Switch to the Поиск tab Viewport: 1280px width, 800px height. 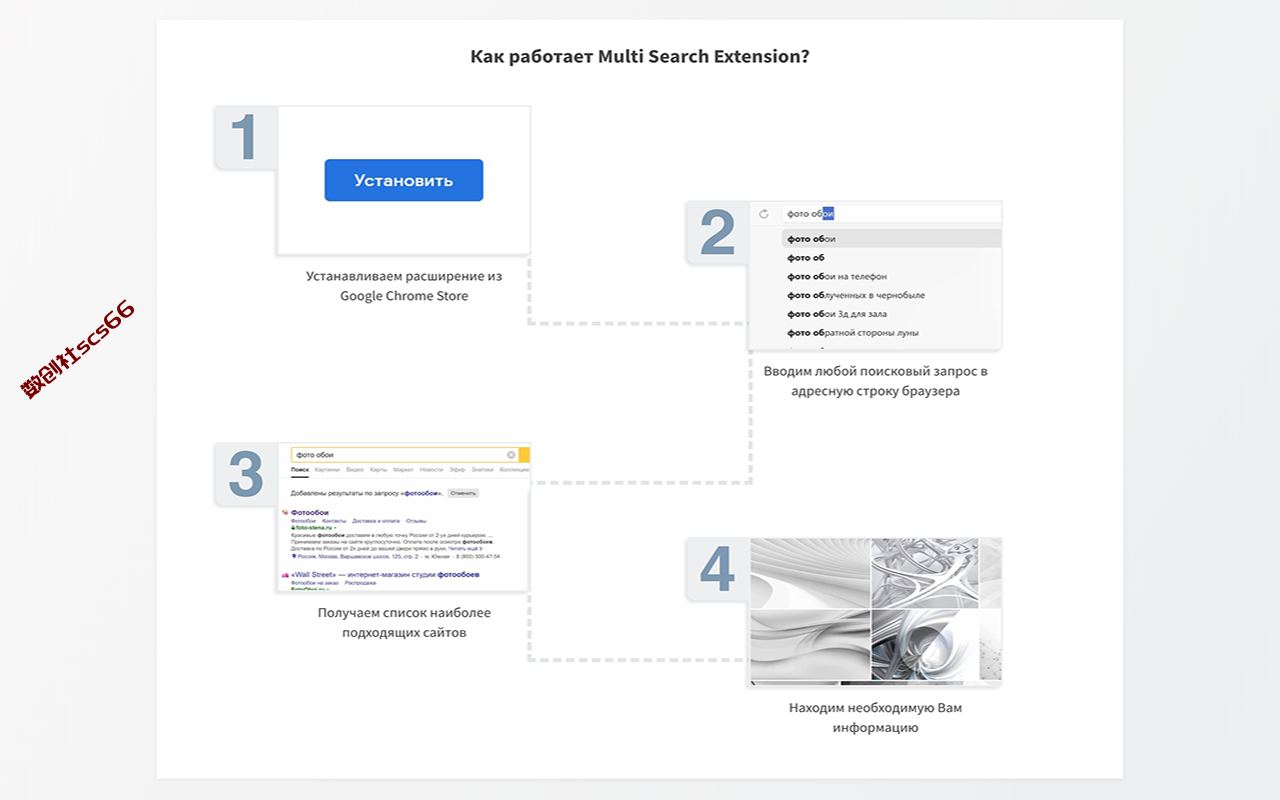tap(300, 469)
